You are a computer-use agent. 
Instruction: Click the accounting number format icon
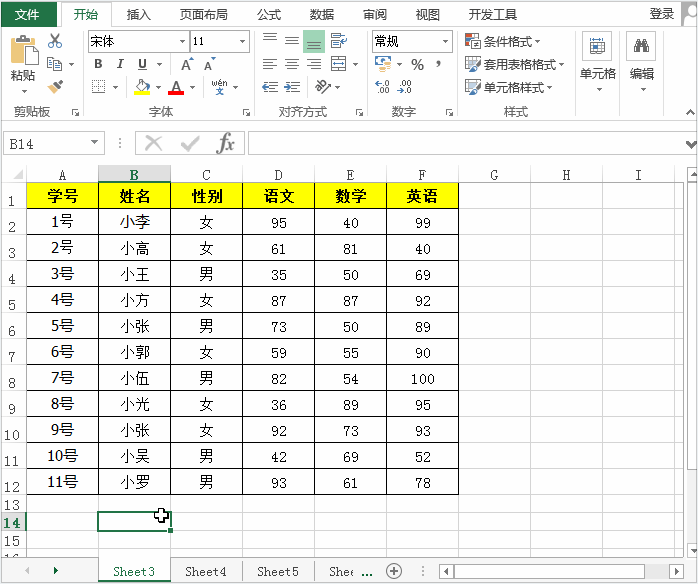pyautogui.click(x=383, y=64)
